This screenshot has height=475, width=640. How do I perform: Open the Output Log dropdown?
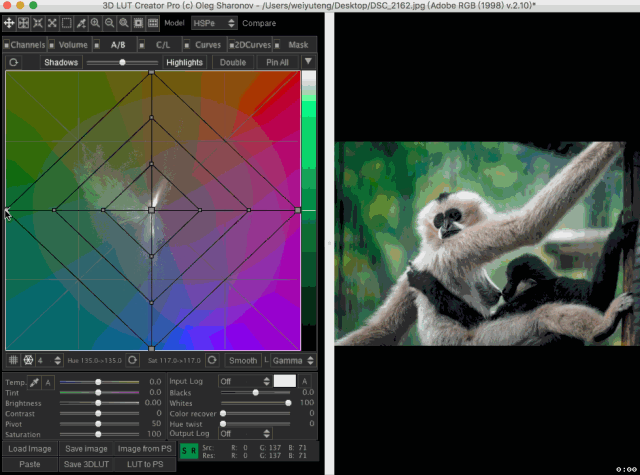coord(244,433)
